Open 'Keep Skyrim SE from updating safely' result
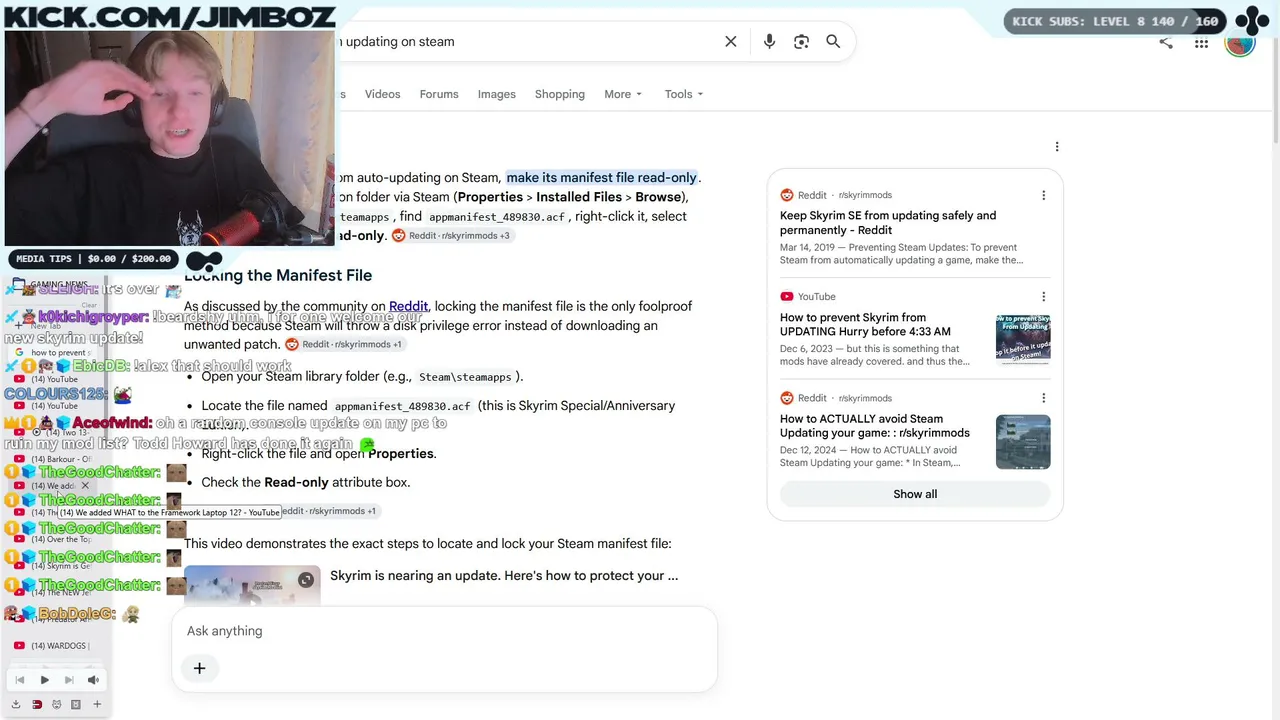 pos(888,223)
